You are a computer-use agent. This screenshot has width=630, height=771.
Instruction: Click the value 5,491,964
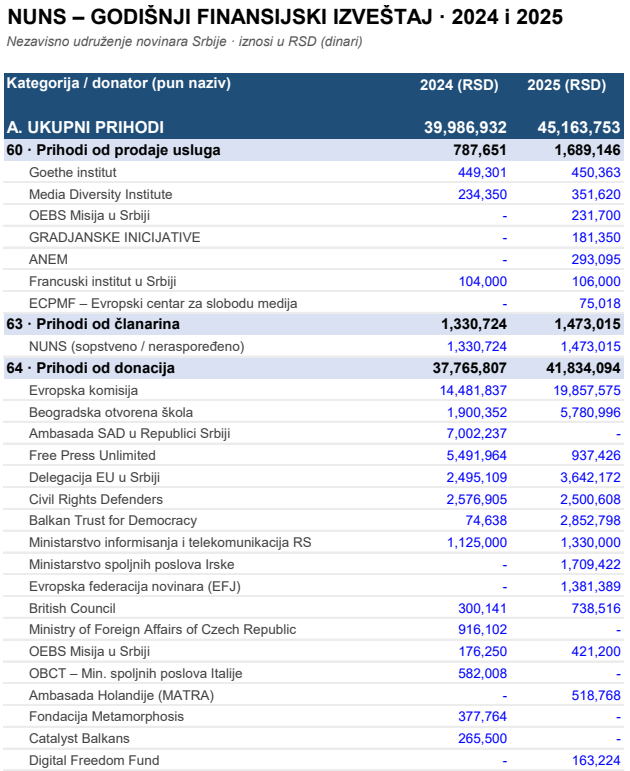(x=477, y=456)
